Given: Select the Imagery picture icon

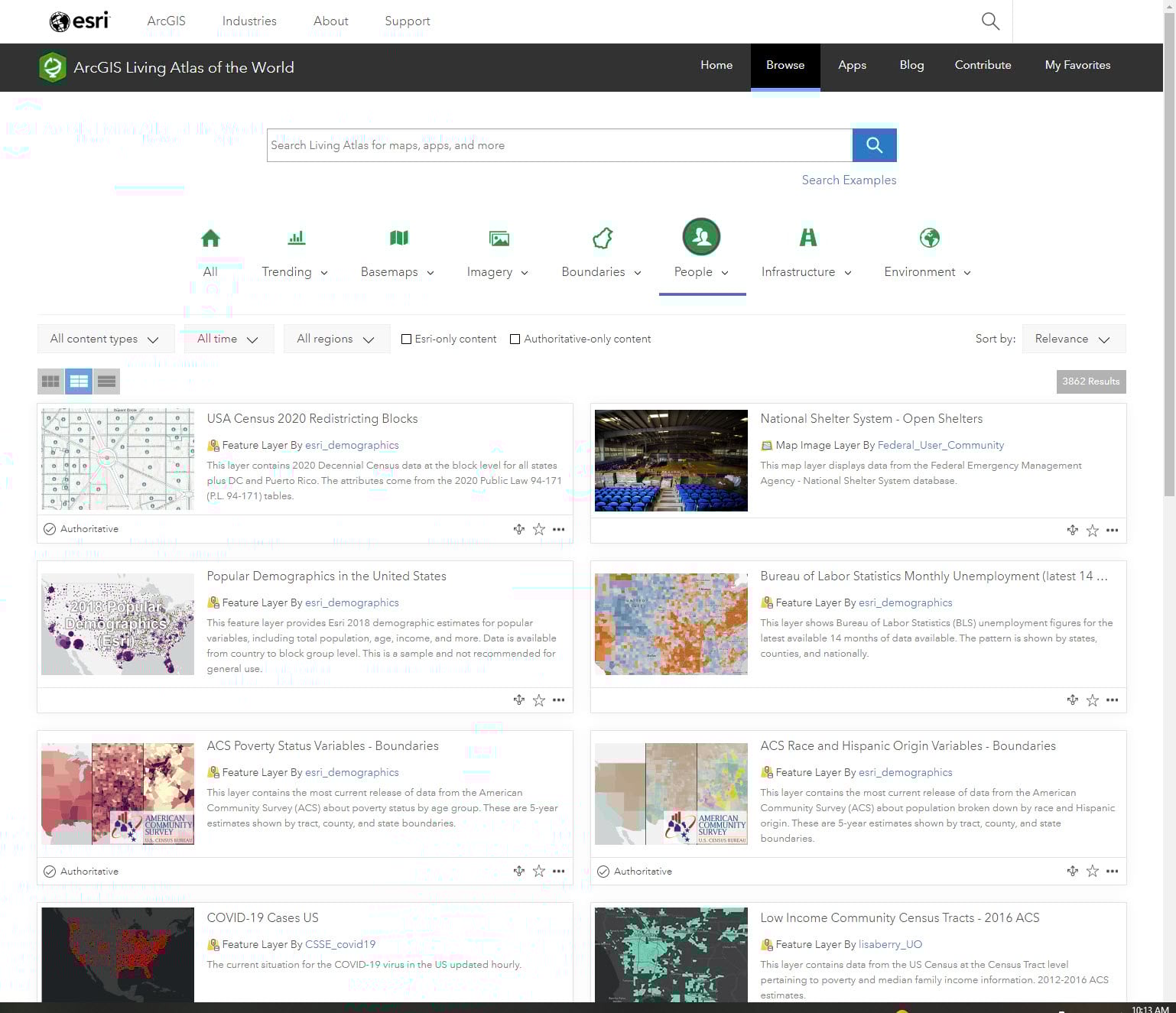Looking at the screenshot, I should [x=499, y=239].
